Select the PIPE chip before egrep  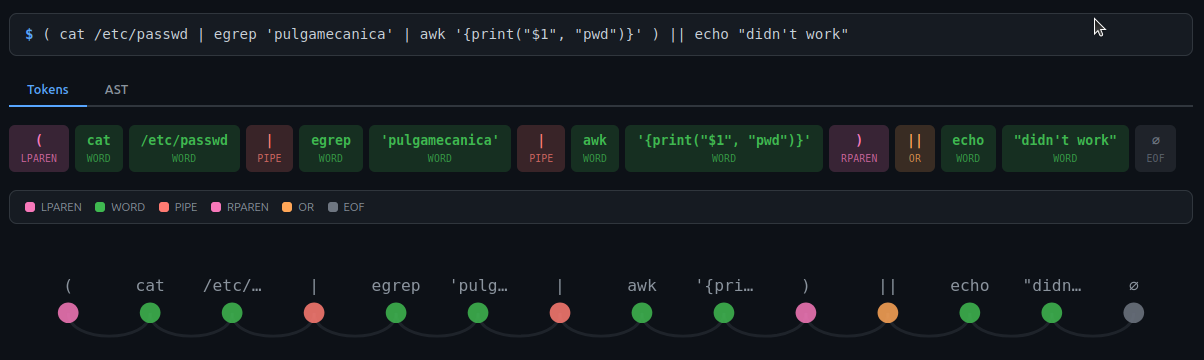[270, 148]
